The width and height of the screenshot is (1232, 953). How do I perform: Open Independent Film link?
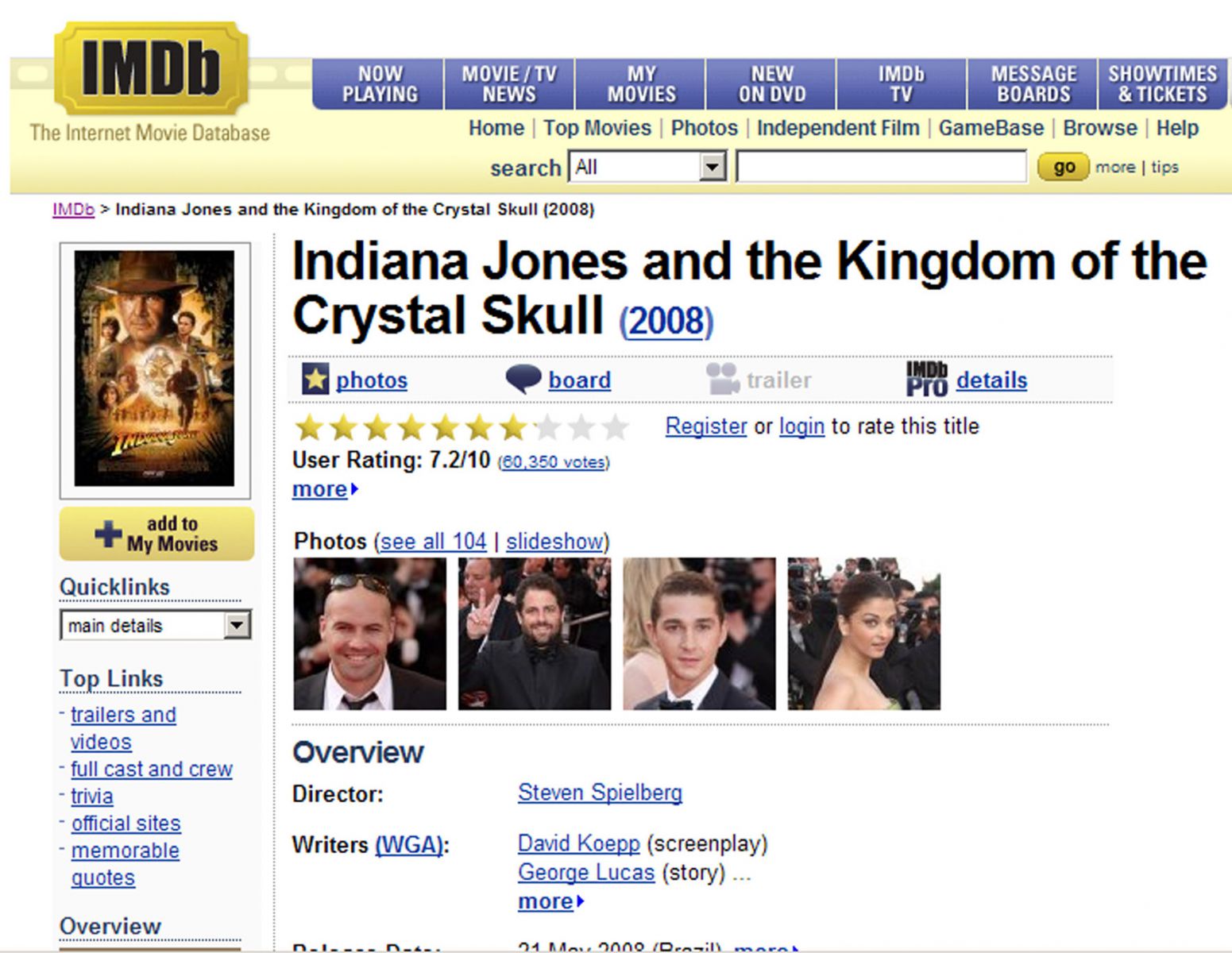coord(838,128)
